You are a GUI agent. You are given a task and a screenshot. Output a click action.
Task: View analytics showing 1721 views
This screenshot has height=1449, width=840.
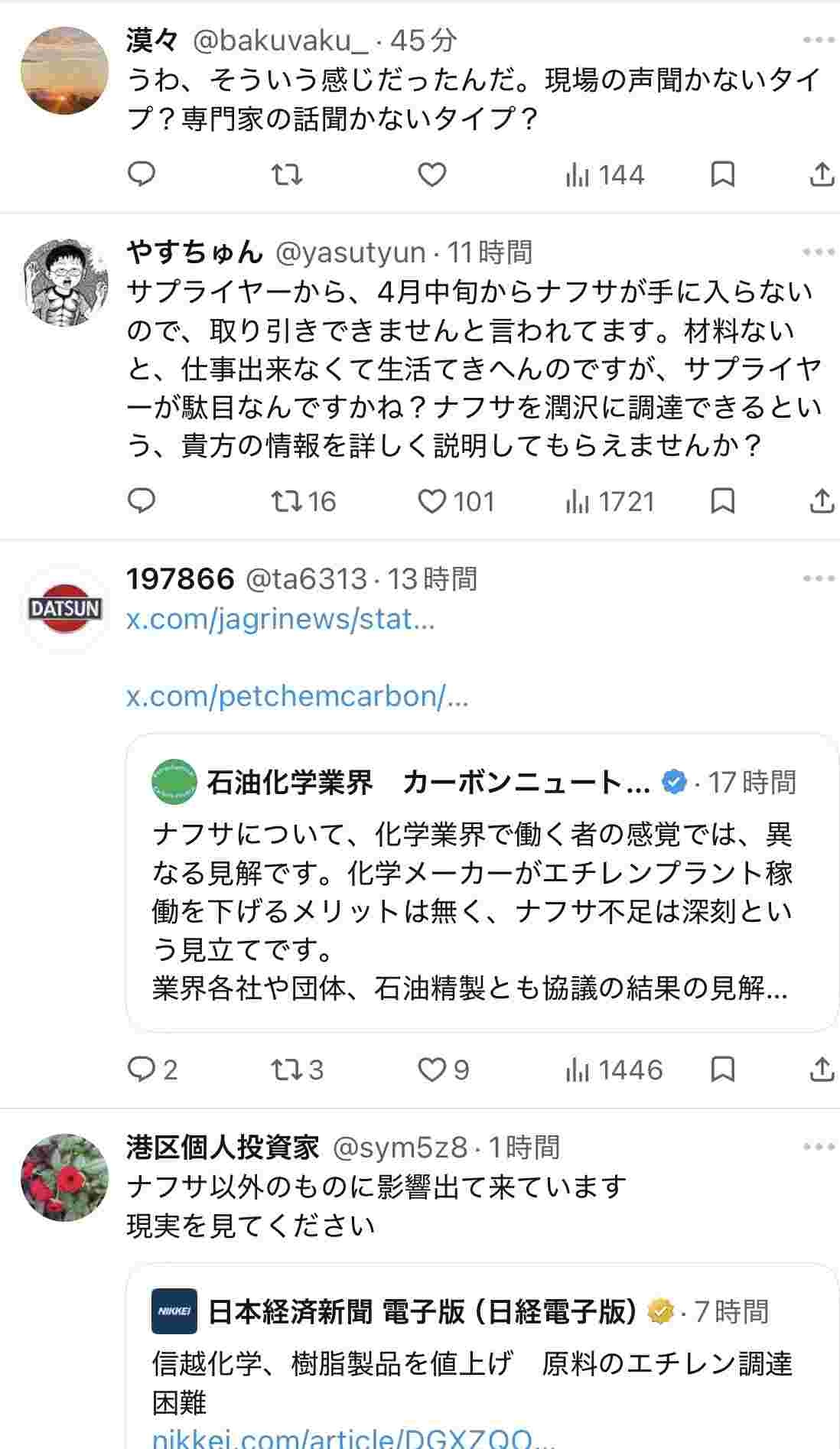click(610, 501)
